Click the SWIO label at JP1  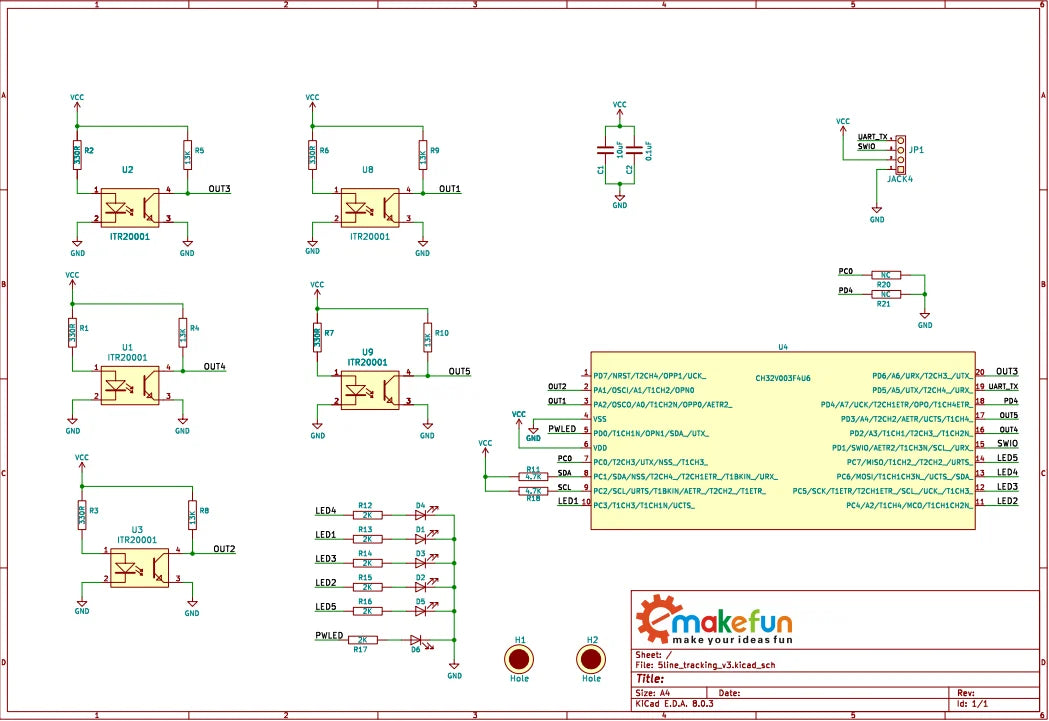[866, 146]
